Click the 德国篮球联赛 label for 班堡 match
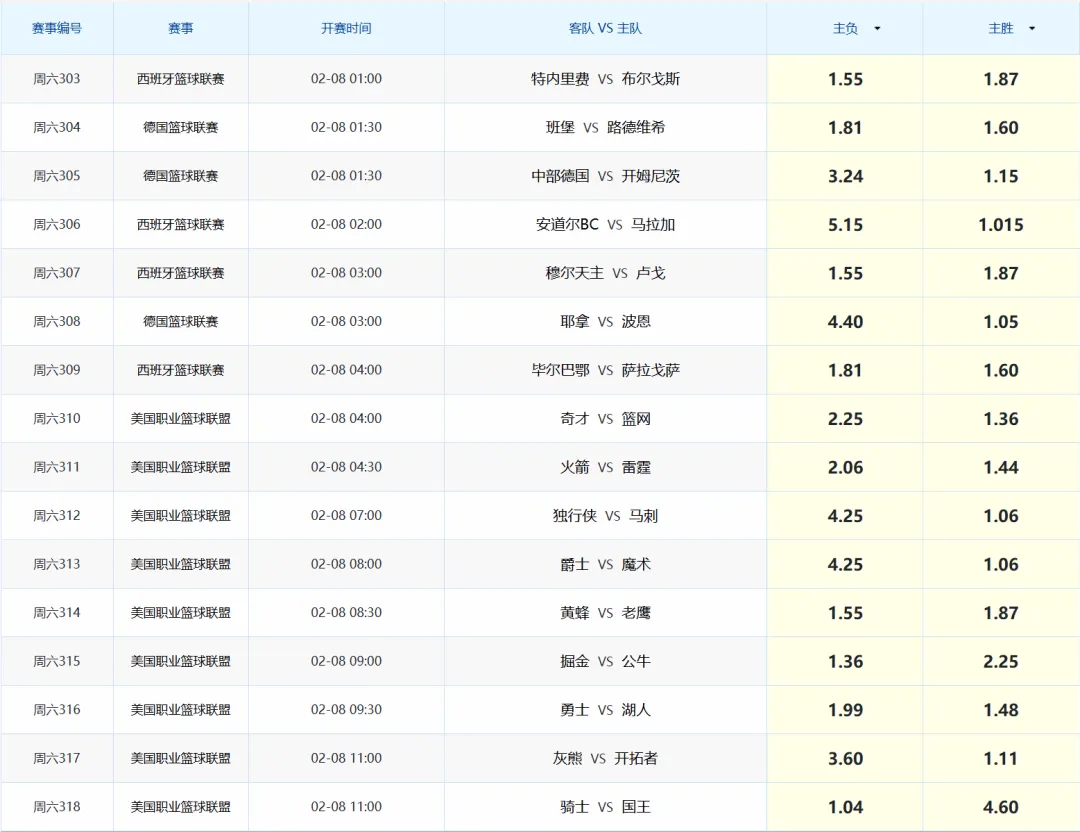Screen dimensions: 1080x832 tap(180, 127)
